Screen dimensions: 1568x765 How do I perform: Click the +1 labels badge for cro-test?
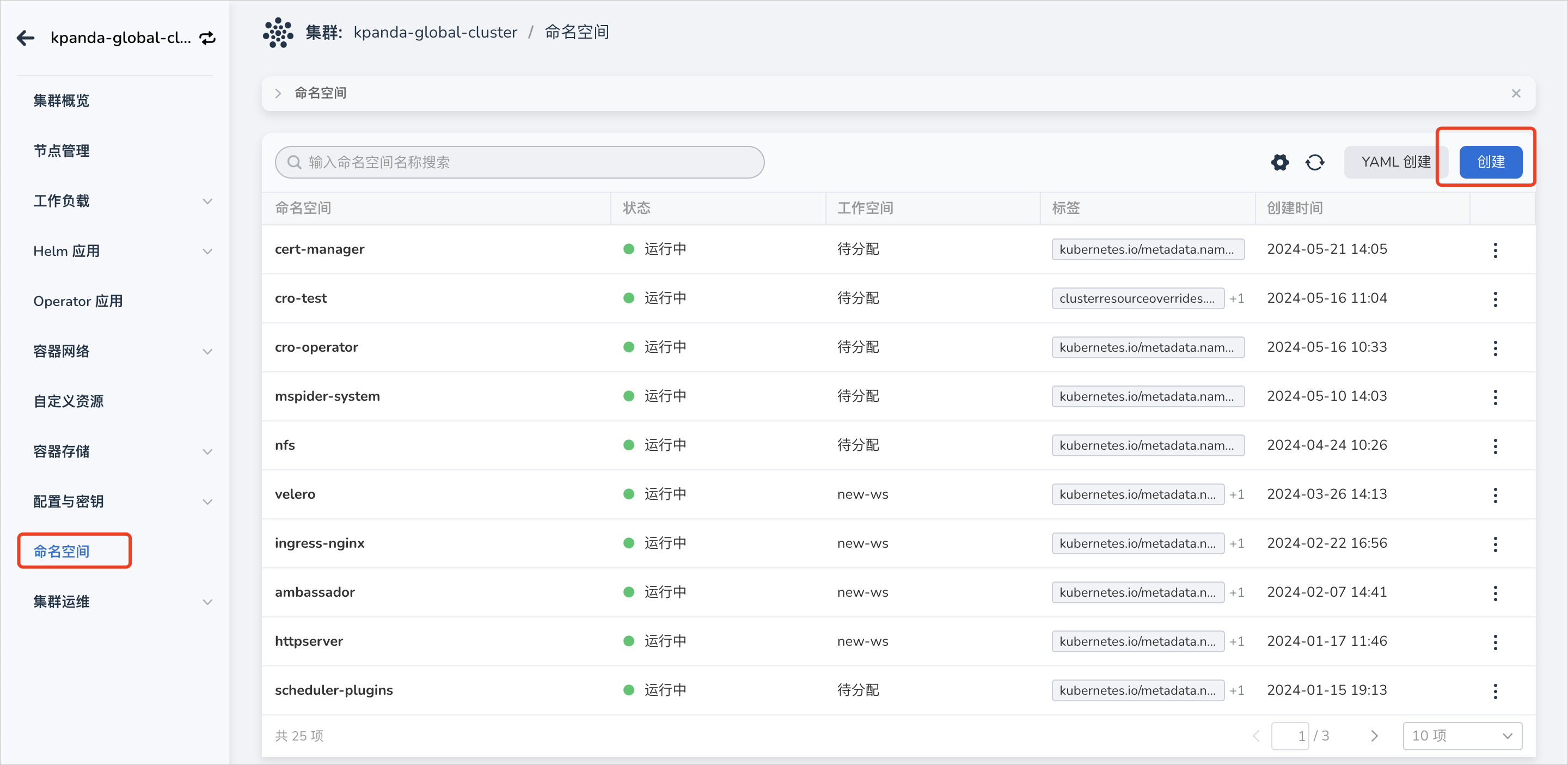tap(1236, 299)
